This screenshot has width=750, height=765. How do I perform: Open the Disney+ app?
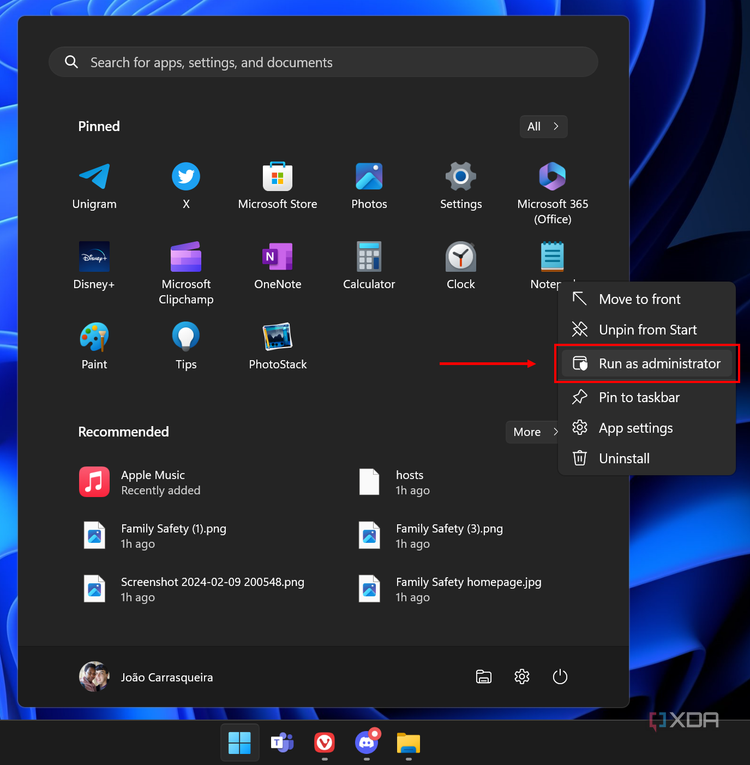click(94, 265)
